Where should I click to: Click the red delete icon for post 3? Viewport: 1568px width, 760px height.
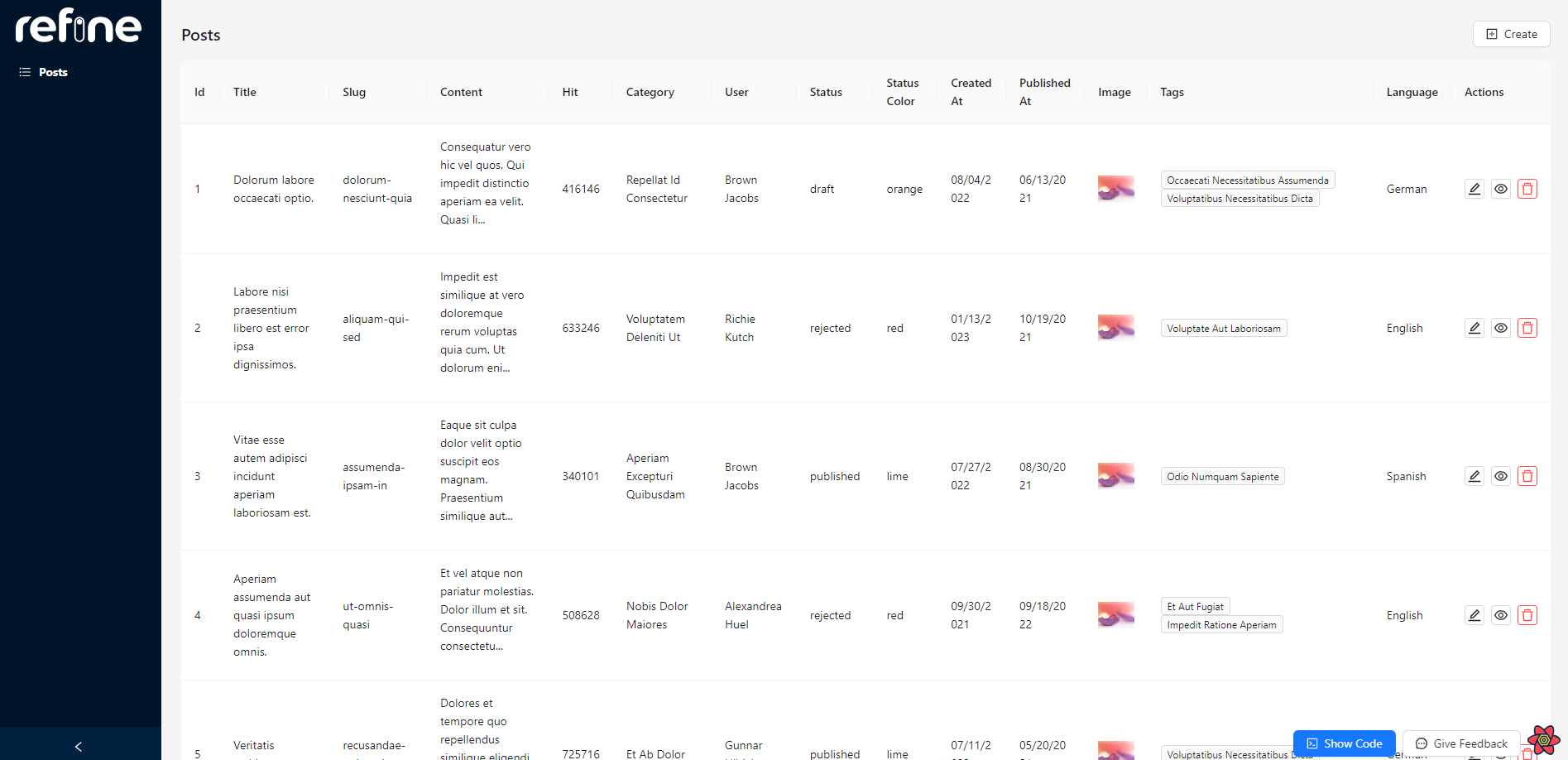point(1527,476)
